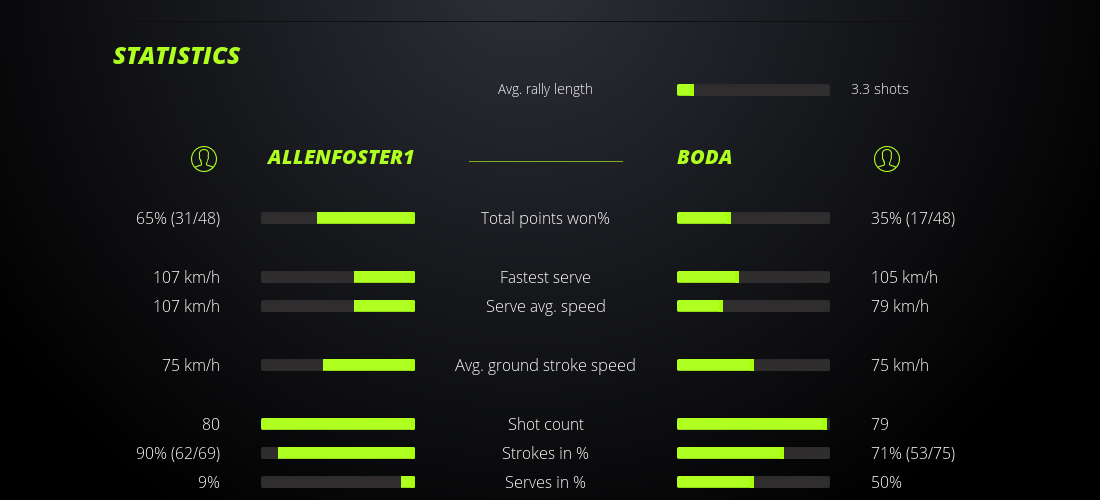Click AllenFoster1's ground stroke speed bar
The image size is (1100, 500).
(338, 365)
